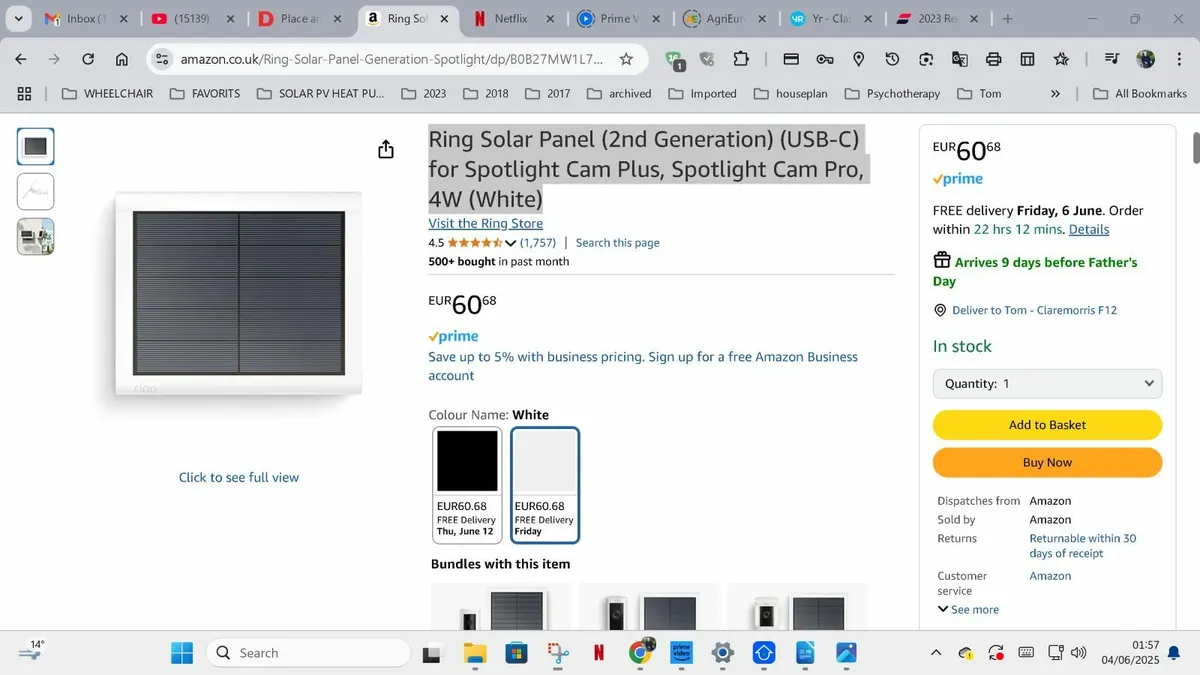Click the screenshot capture toolbar icon
The height and width of the screenshot is (675, 1200).
926,59
